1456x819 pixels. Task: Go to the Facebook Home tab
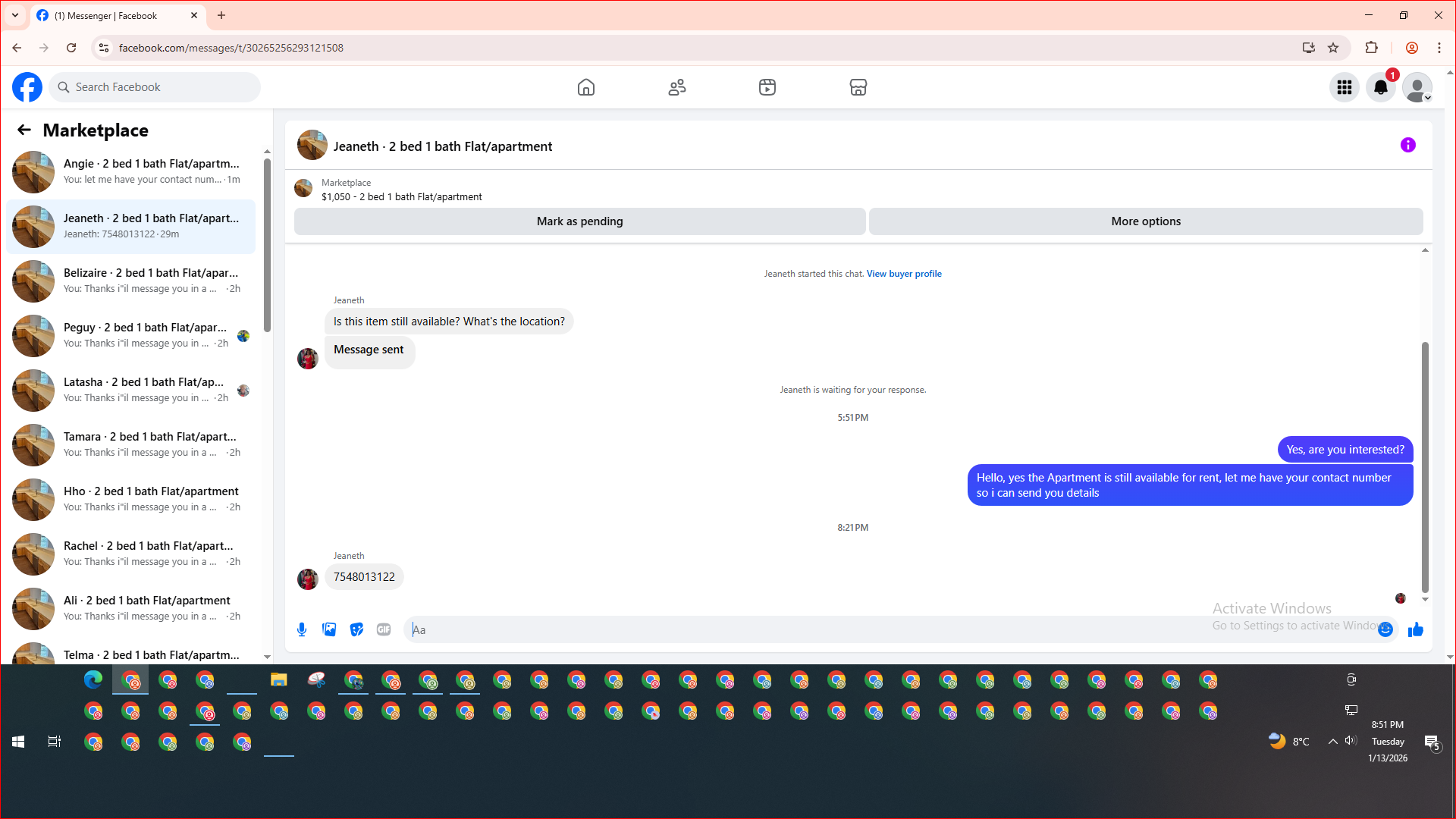tap(585, 87)
